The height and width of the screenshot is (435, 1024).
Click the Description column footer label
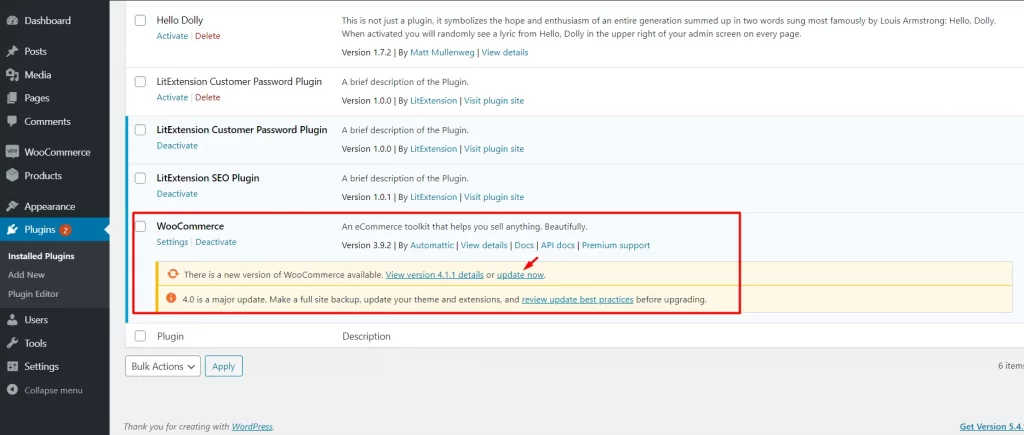pyautogui.click(x=366, y=336)
